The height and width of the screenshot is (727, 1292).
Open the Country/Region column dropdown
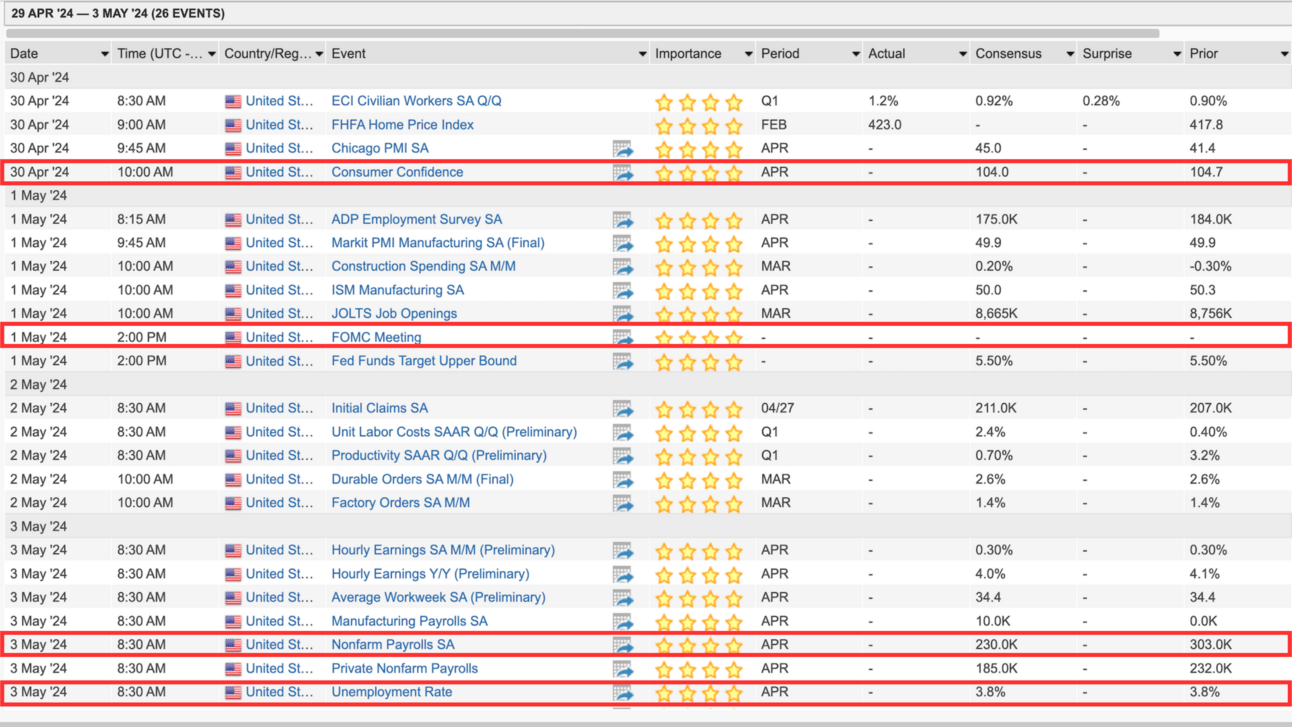tap(320, 54)
